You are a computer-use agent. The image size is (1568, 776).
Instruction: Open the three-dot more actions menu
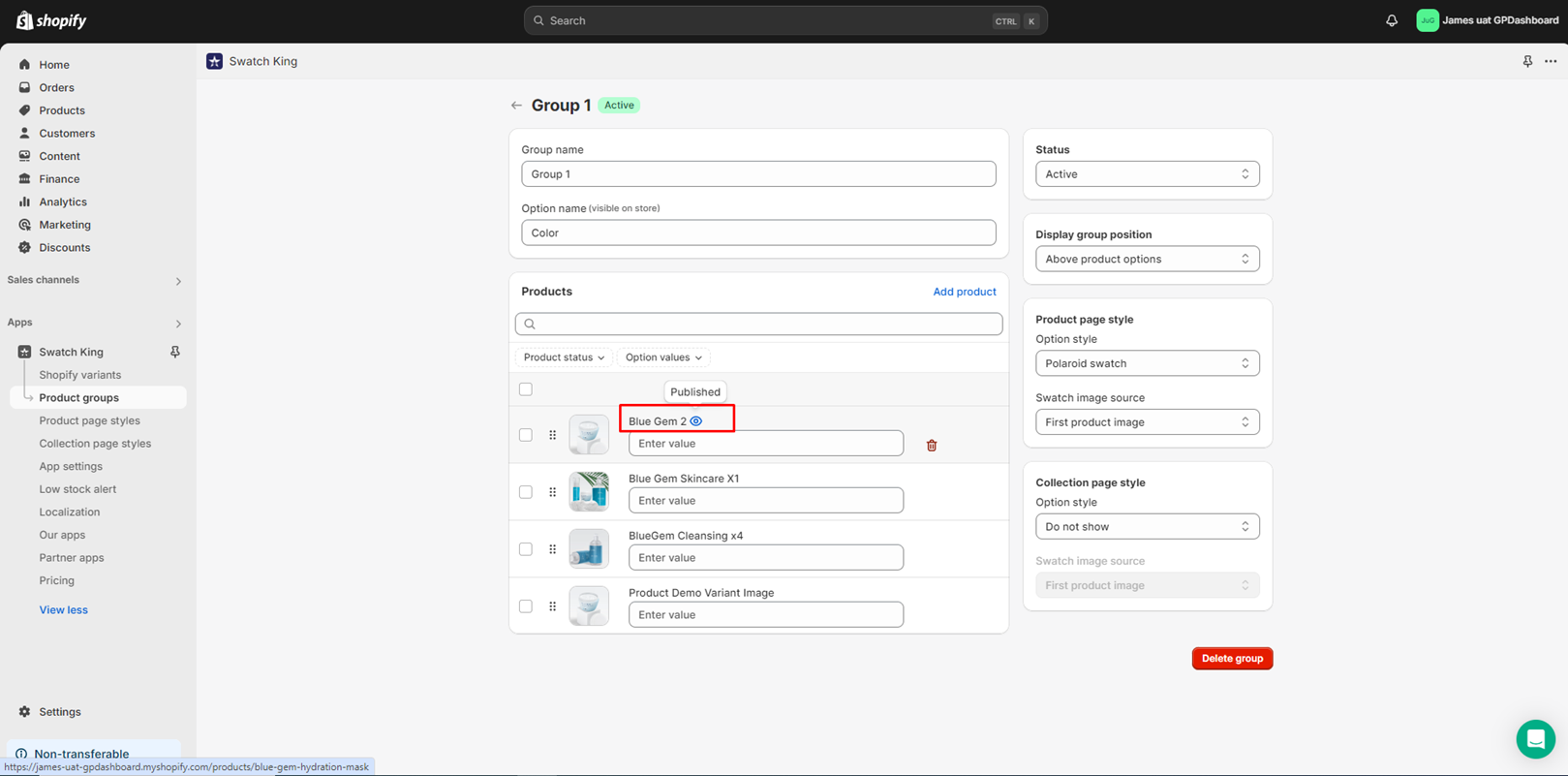(x=1551, y=61)
